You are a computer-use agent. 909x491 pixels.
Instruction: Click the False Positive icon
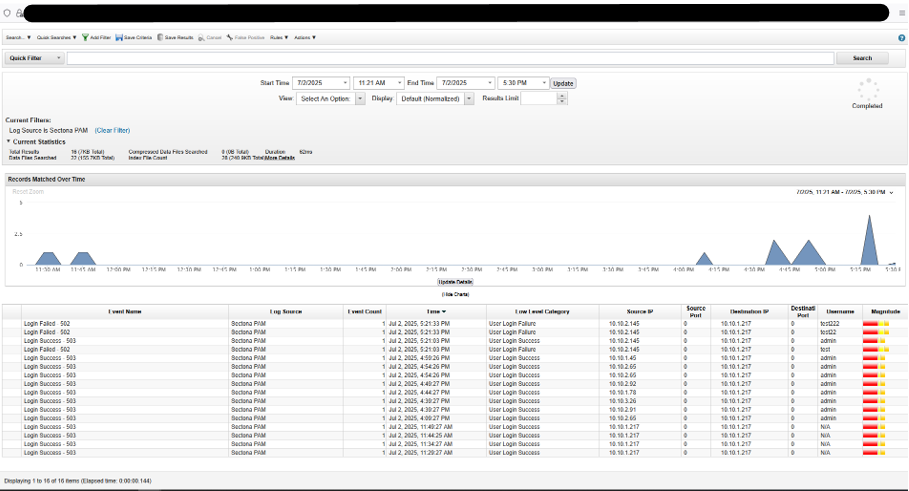click(x=230, y=37)
